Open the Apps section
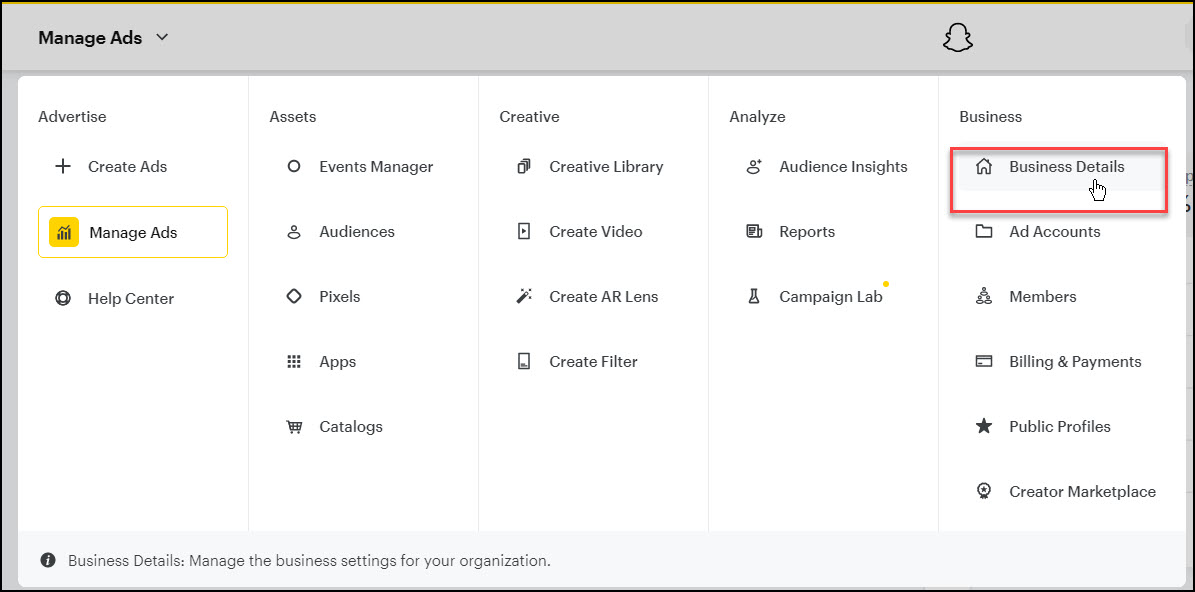This screenshot has width=1195, height=592. pyautogui.click(x=338, y=362)
